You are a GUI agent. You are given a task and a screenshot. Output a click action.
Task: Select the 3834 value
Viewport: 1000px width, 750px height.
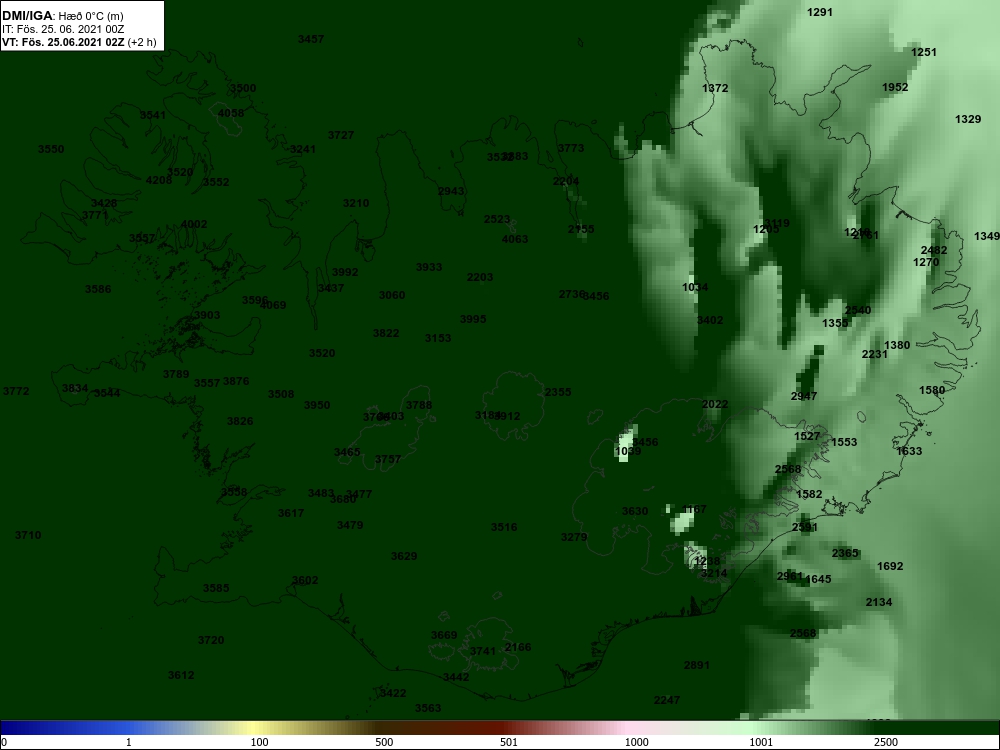click(x=75, y=388)
